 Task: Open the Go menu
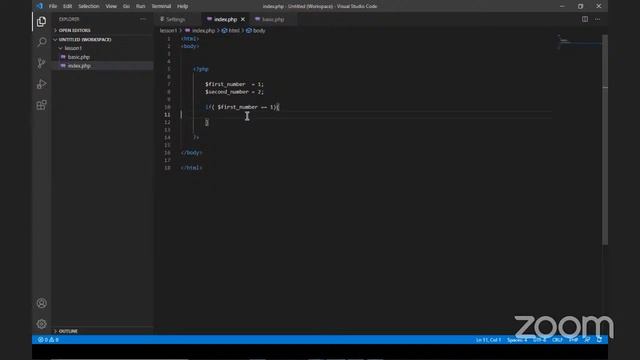126,6
